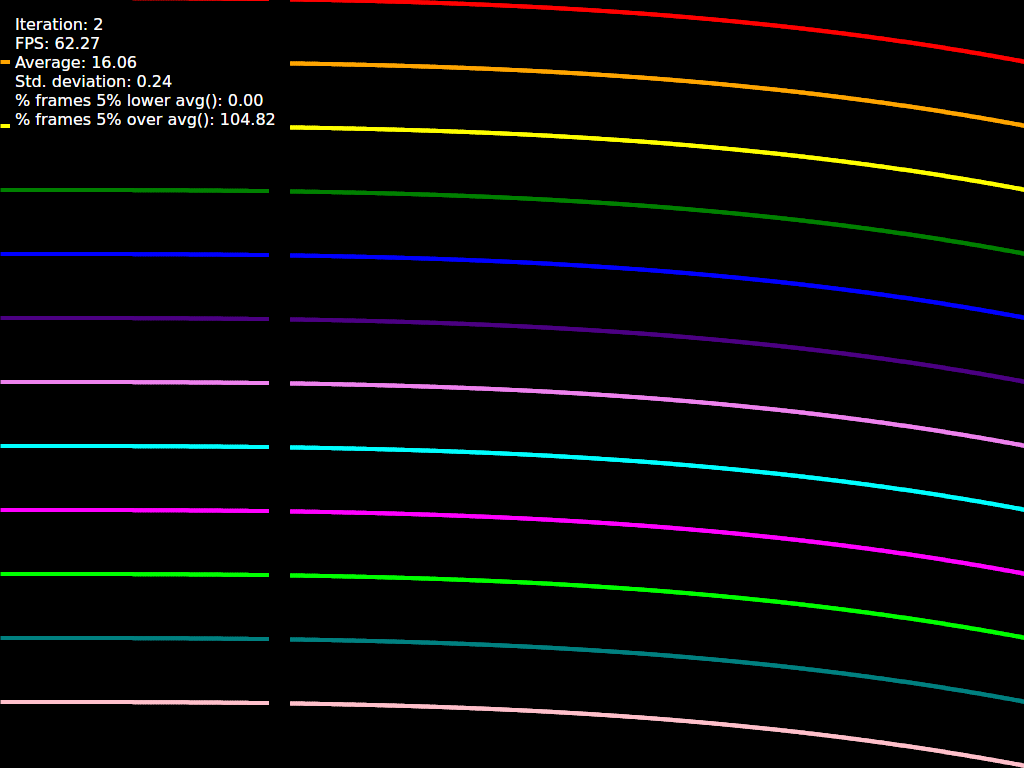This screenshot has height=768, width=1024.
Task: Click the "Iteration: 2" text
Action: [x=59, y=24]
